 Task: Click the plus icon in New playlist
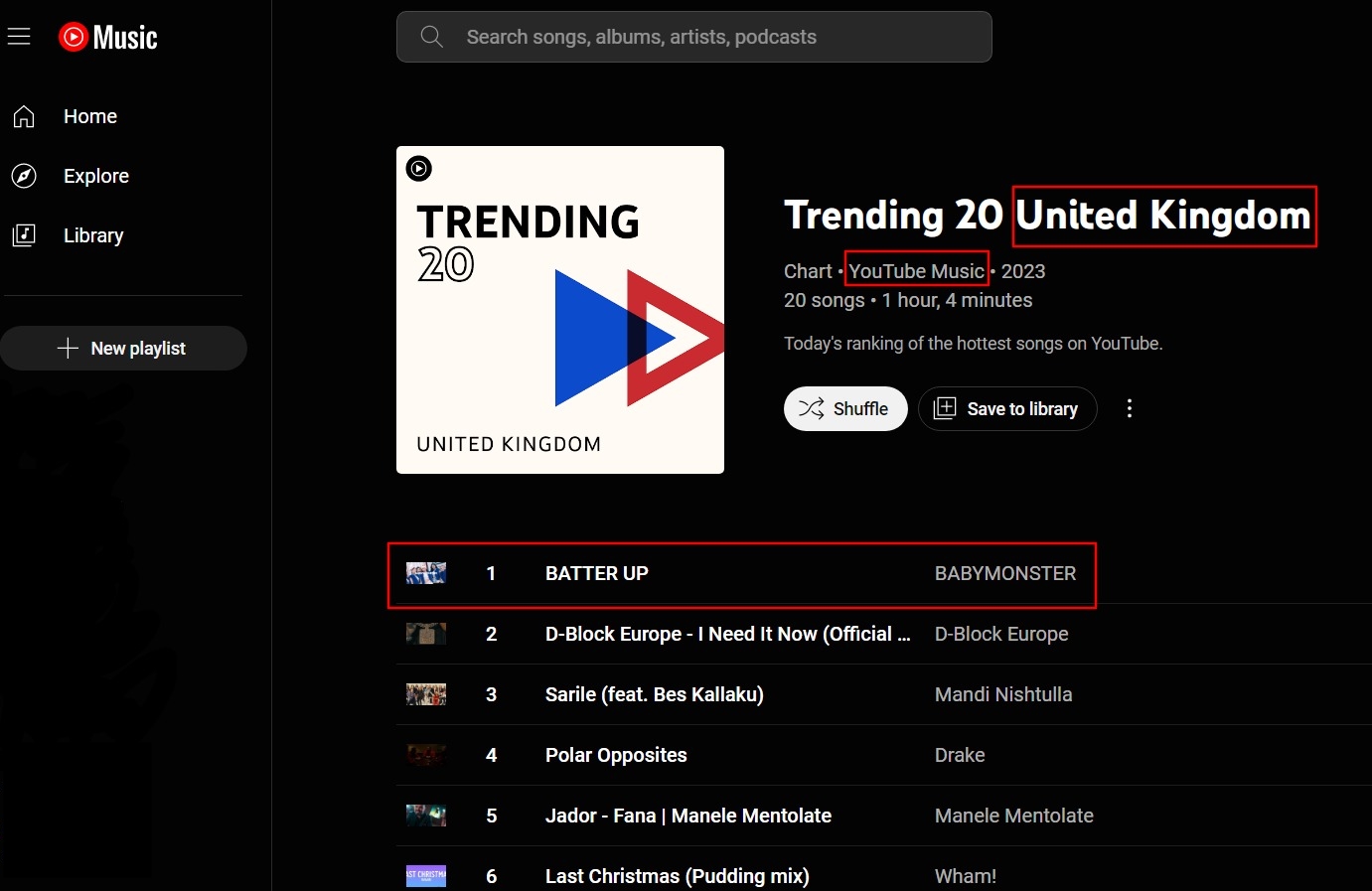coord(68,348)
